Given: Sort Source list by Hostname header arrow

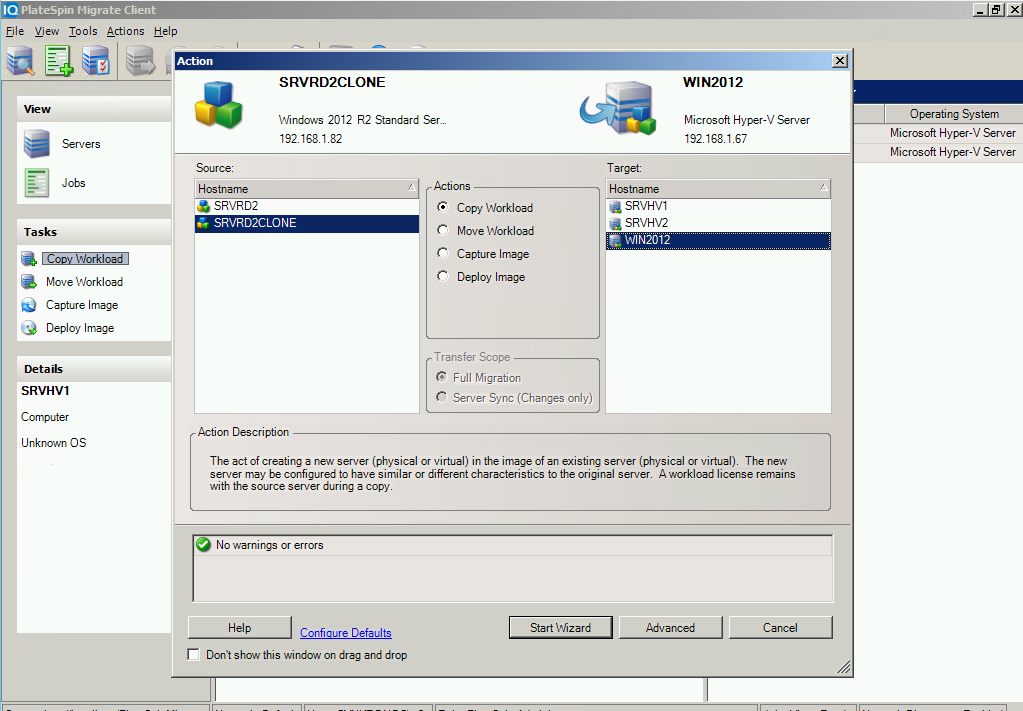Looking at the screenshot, I should [x=411, y=188].
